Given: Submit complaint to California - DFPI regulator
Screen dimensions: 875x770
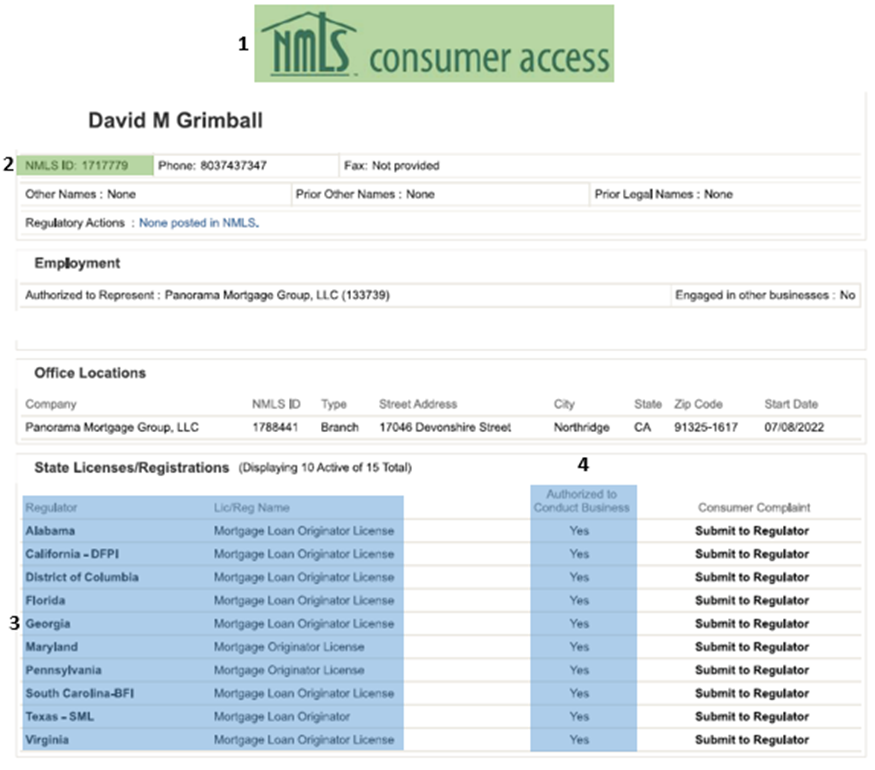Looking at the screenshot, I should point(752,554).
